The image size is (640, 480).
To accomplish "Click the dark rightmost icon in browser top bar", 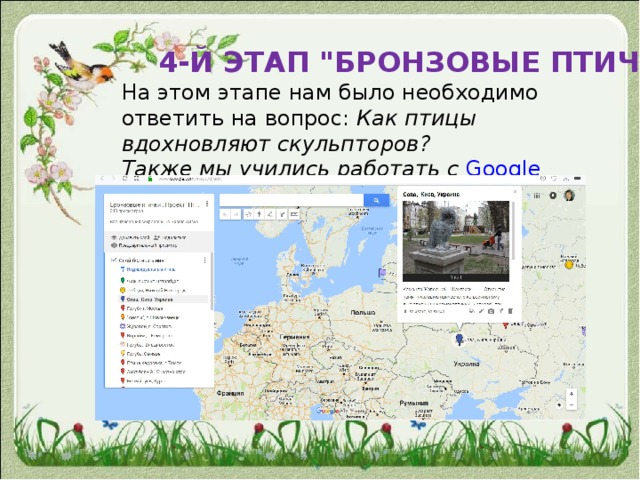I will click(577, 179).
